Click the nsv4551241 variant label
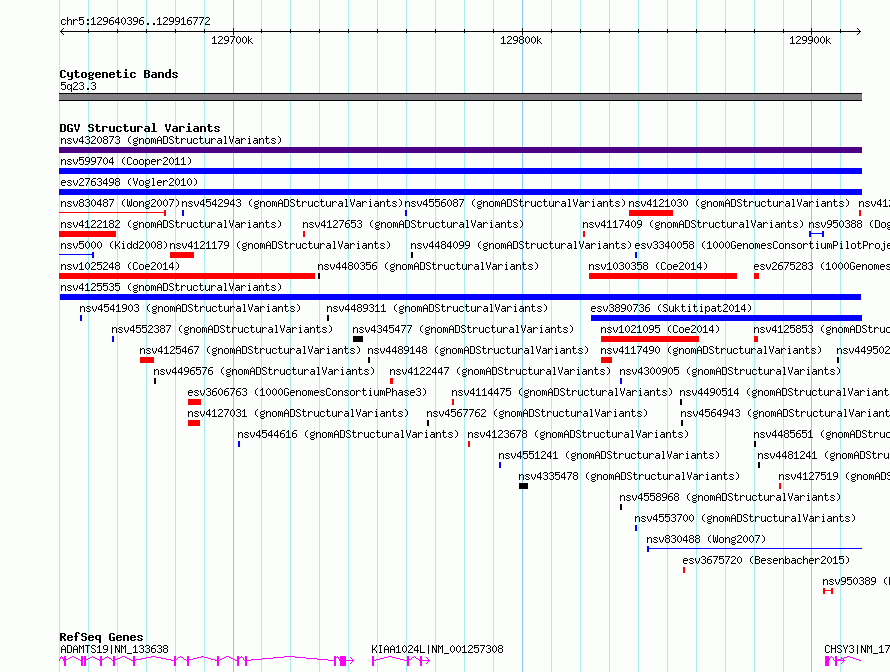This screenshot has height=672, width=890. tap(609, 455)
